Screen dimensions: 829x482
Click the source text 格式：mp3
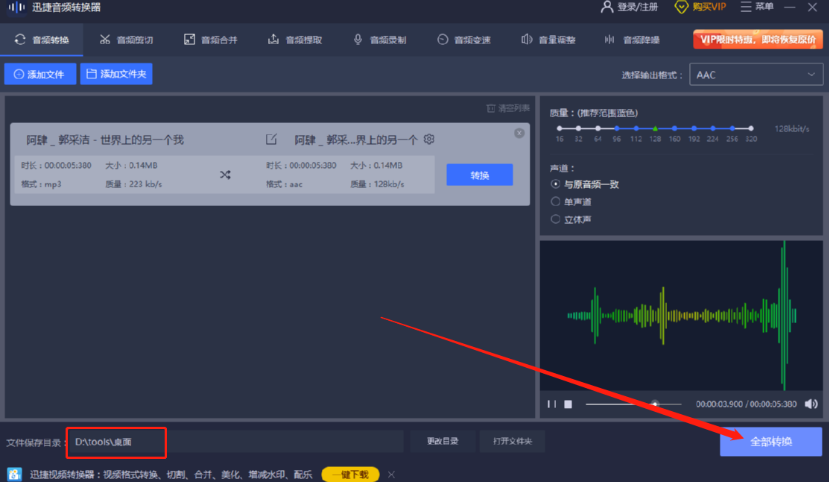pos(41,184)
